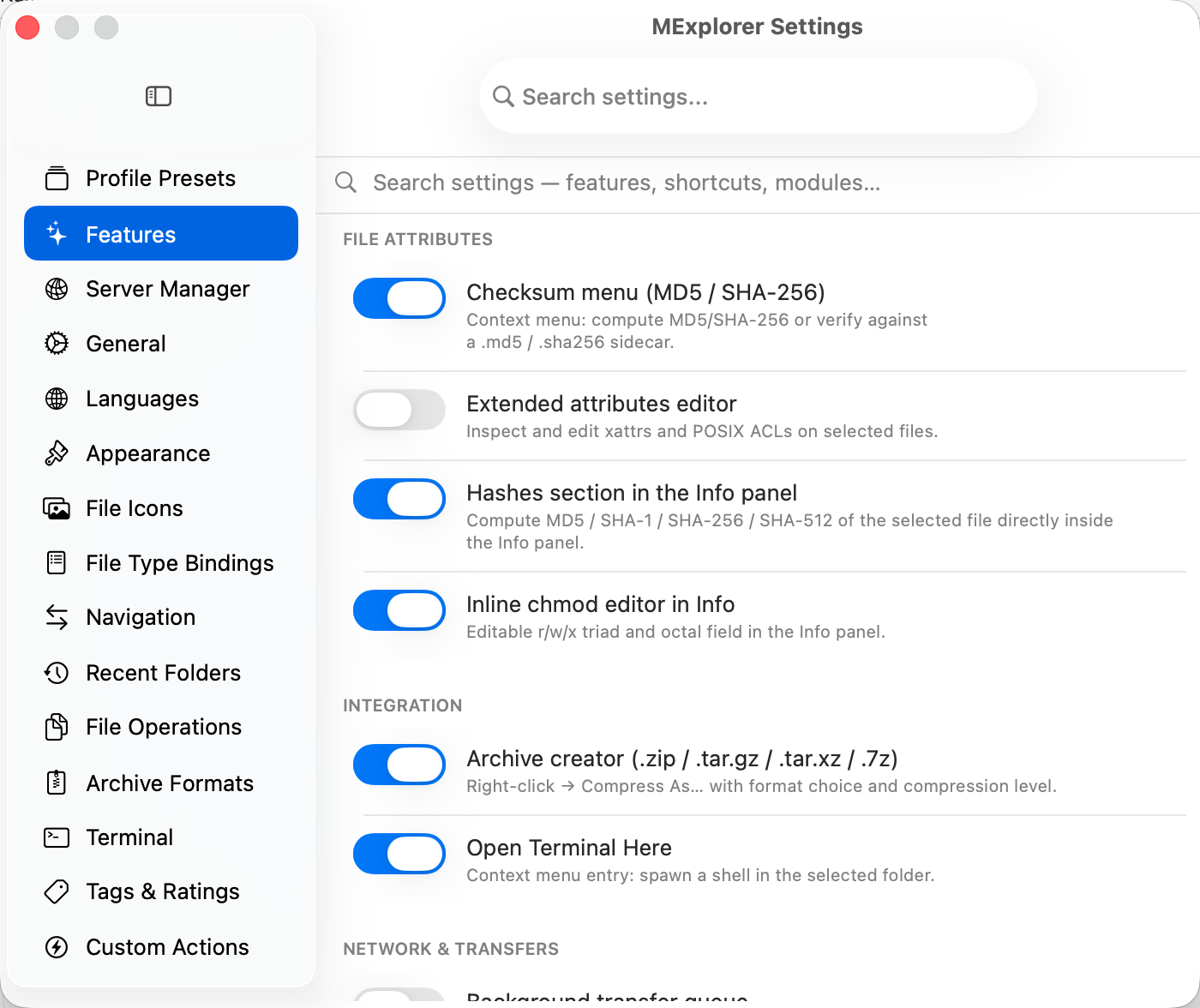
Task: Select Navigation in the sidebar
Action: [x=161, y=617]
